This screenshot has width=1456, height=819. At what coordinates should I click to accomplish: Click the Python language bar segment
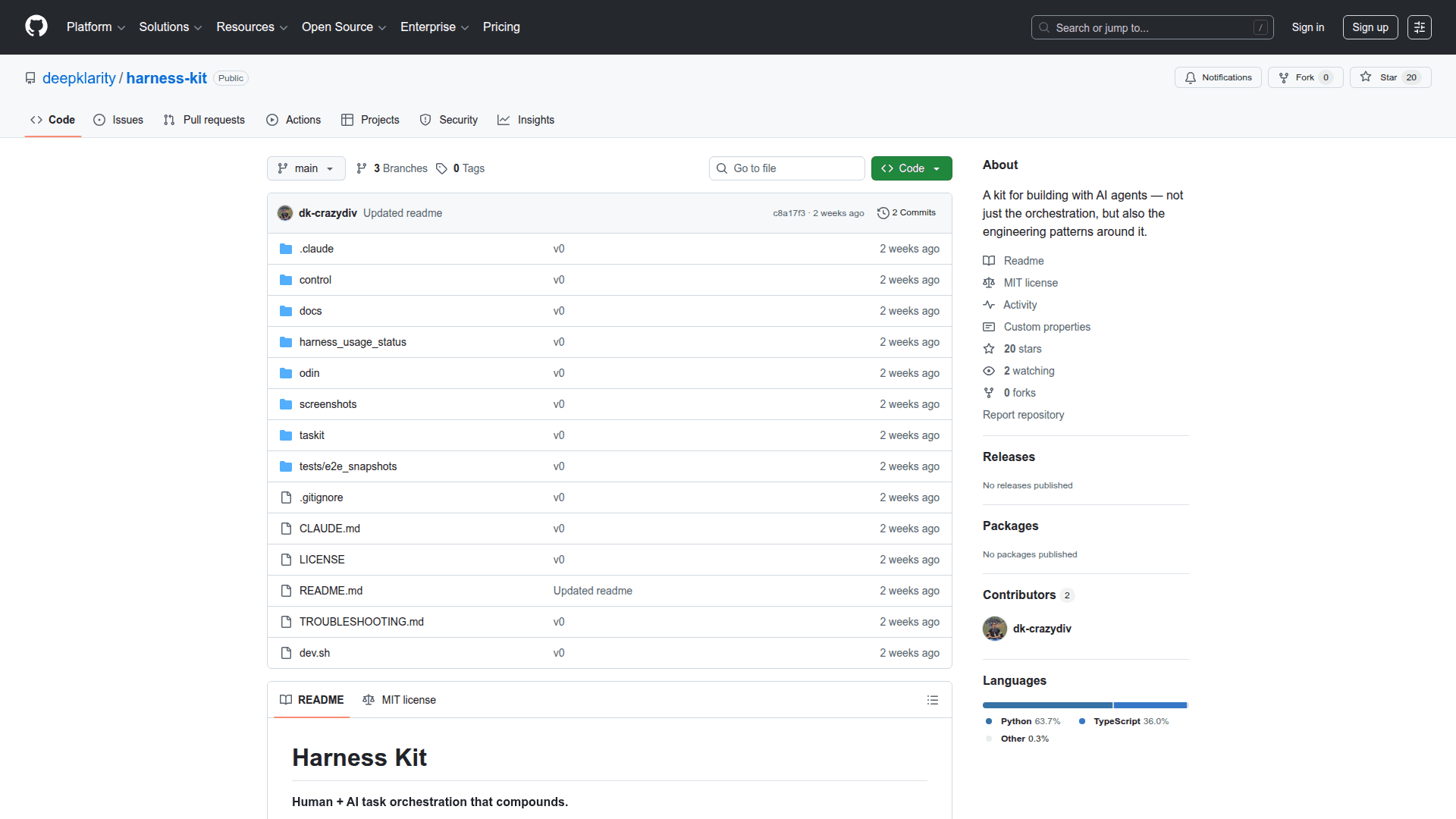click(1046, 705)
